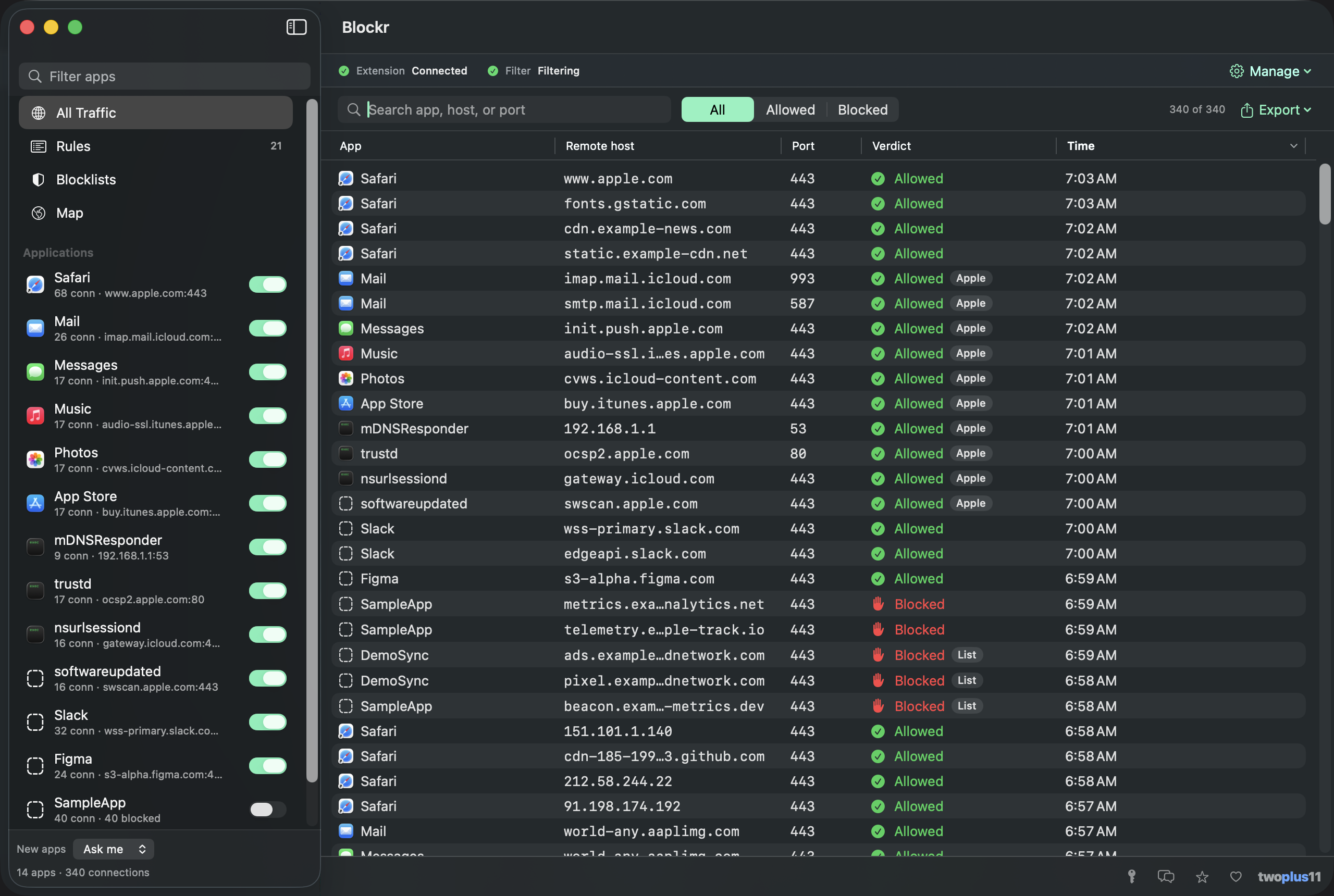This screenshot has width=1334, height=896.
Task: Select softwareupdated in Applications sidebar
Action: (x=155, y=678)
